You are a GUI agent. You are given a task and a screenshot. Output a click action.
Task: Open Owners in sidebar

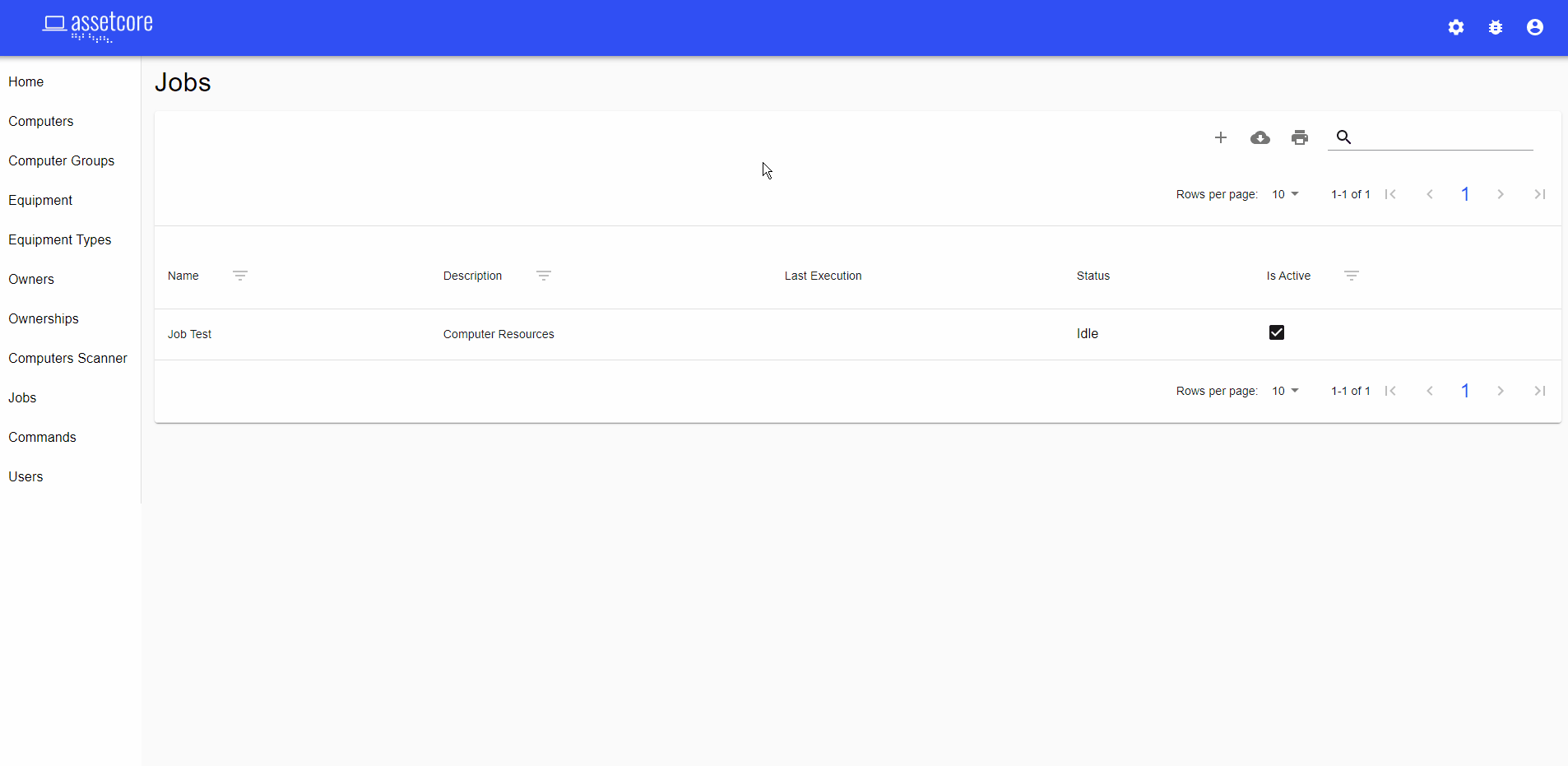click(31, 279)
